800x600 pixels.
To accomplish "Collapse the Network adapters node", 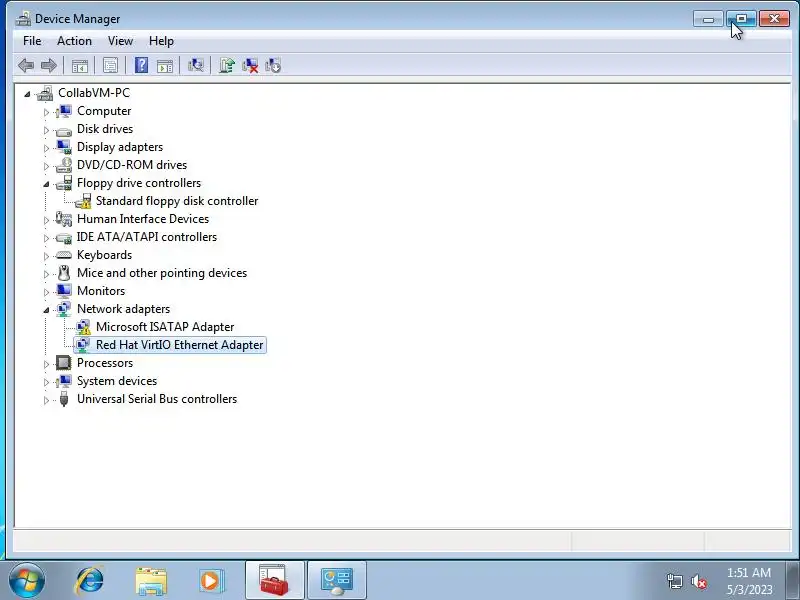I will [46, 310].
